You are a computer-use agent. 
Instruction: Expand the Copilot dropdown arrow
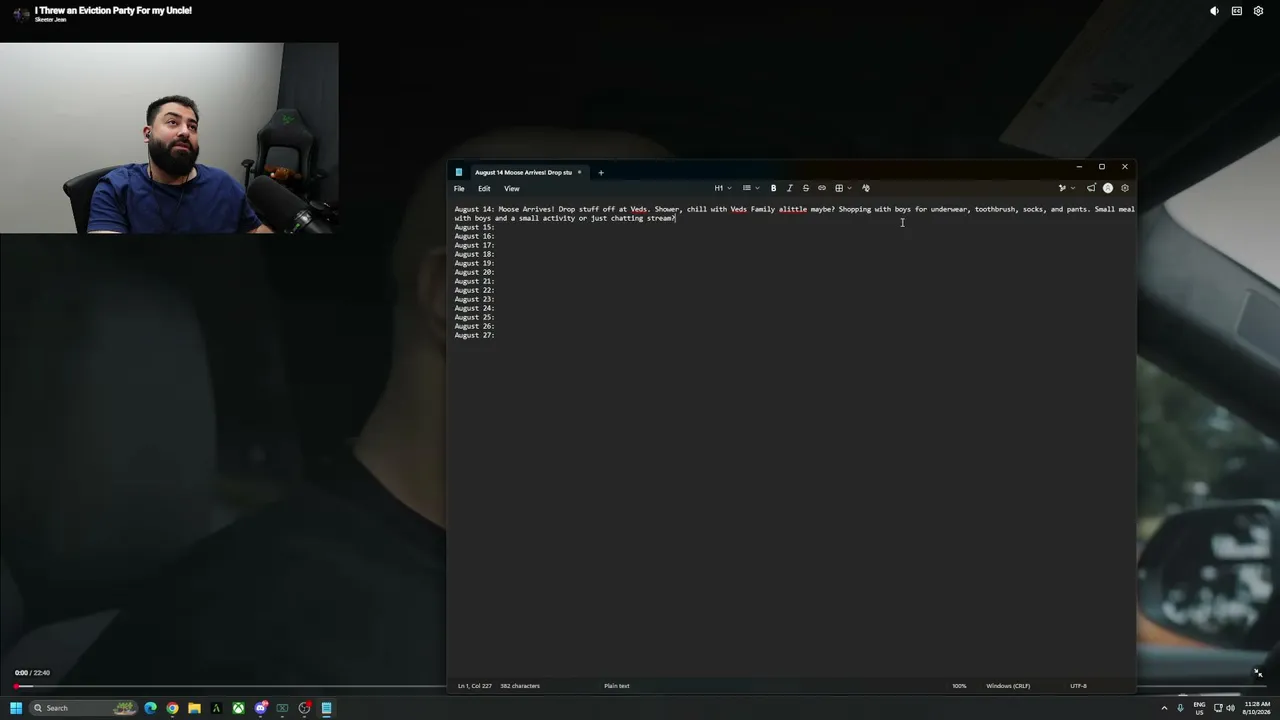point(1073,188)
